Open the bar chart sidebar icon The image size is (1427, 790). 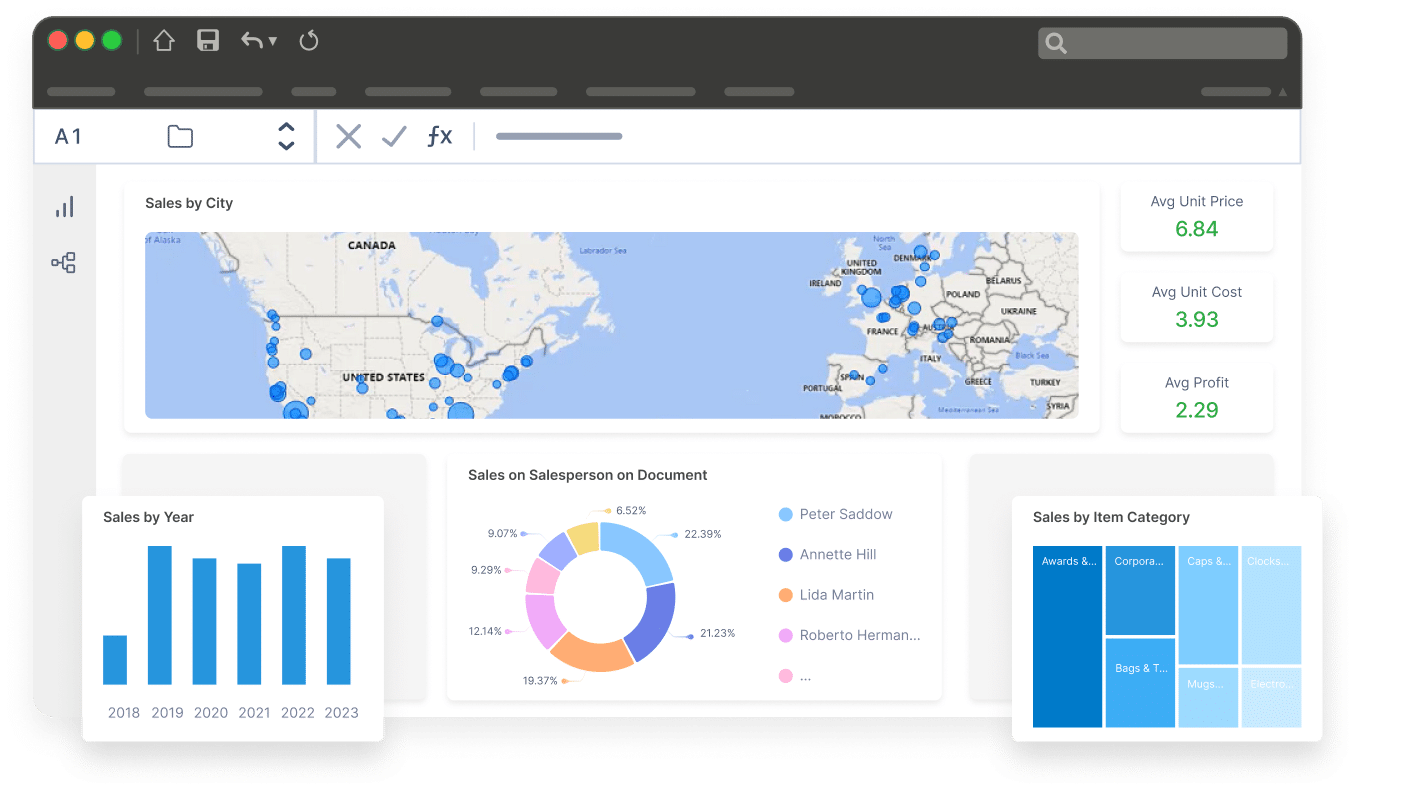pos(65,207)
